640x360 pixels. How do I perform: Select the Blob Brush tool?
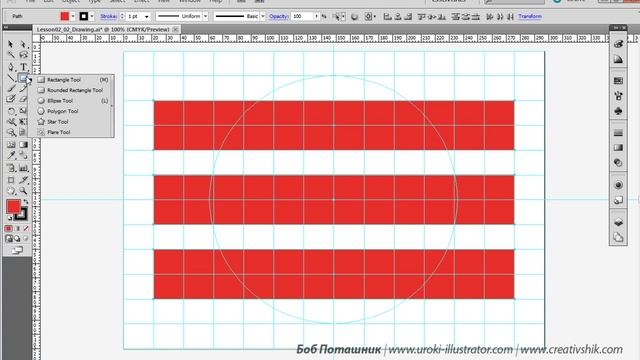(11, 99)
